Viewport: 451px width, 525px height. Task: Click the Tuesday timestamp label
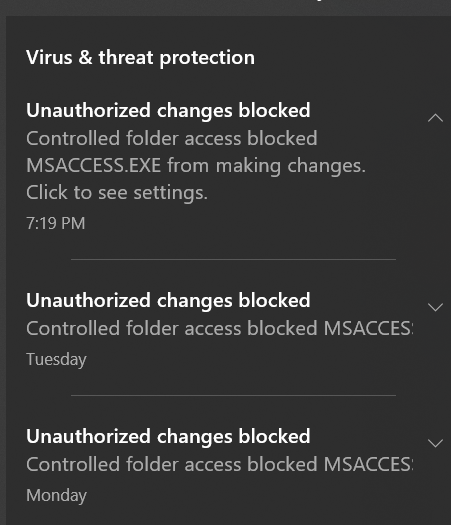point(56,360)
